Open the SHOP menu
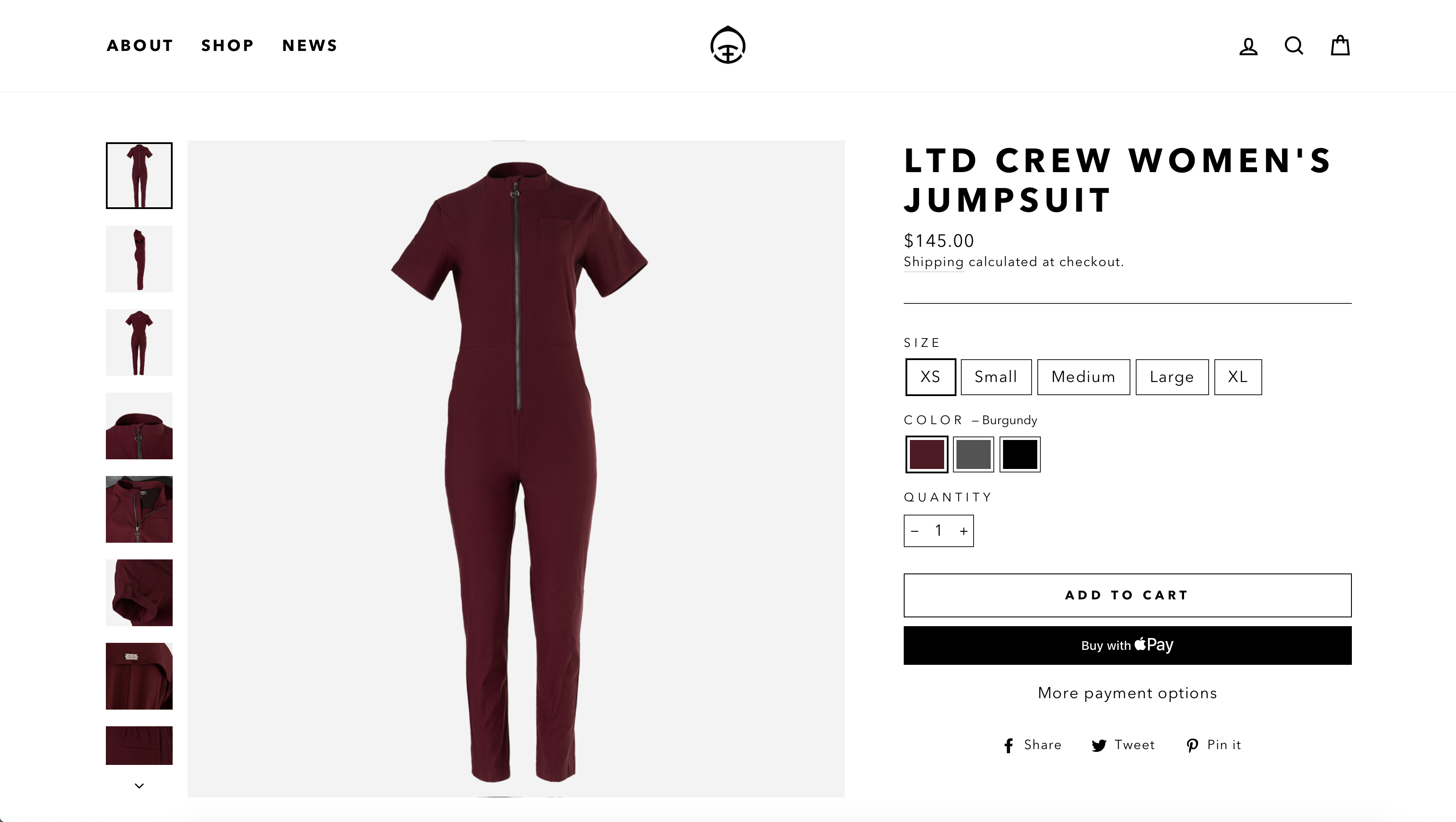Viewport: 1456px width, 822px height. 227,46
